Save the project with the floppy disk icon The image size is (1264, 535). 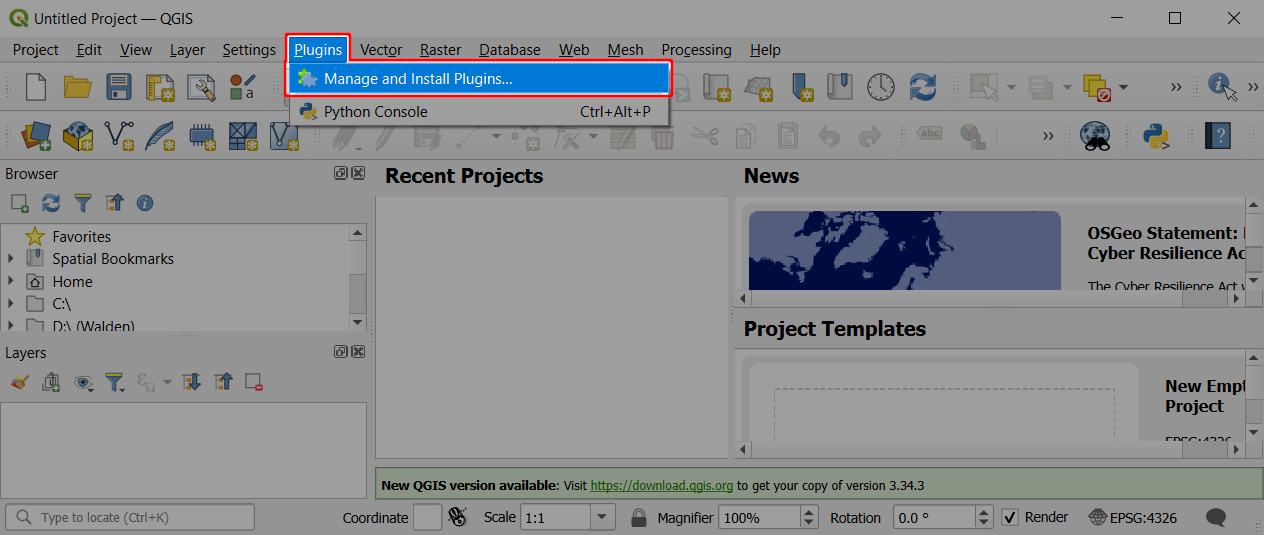119,87
